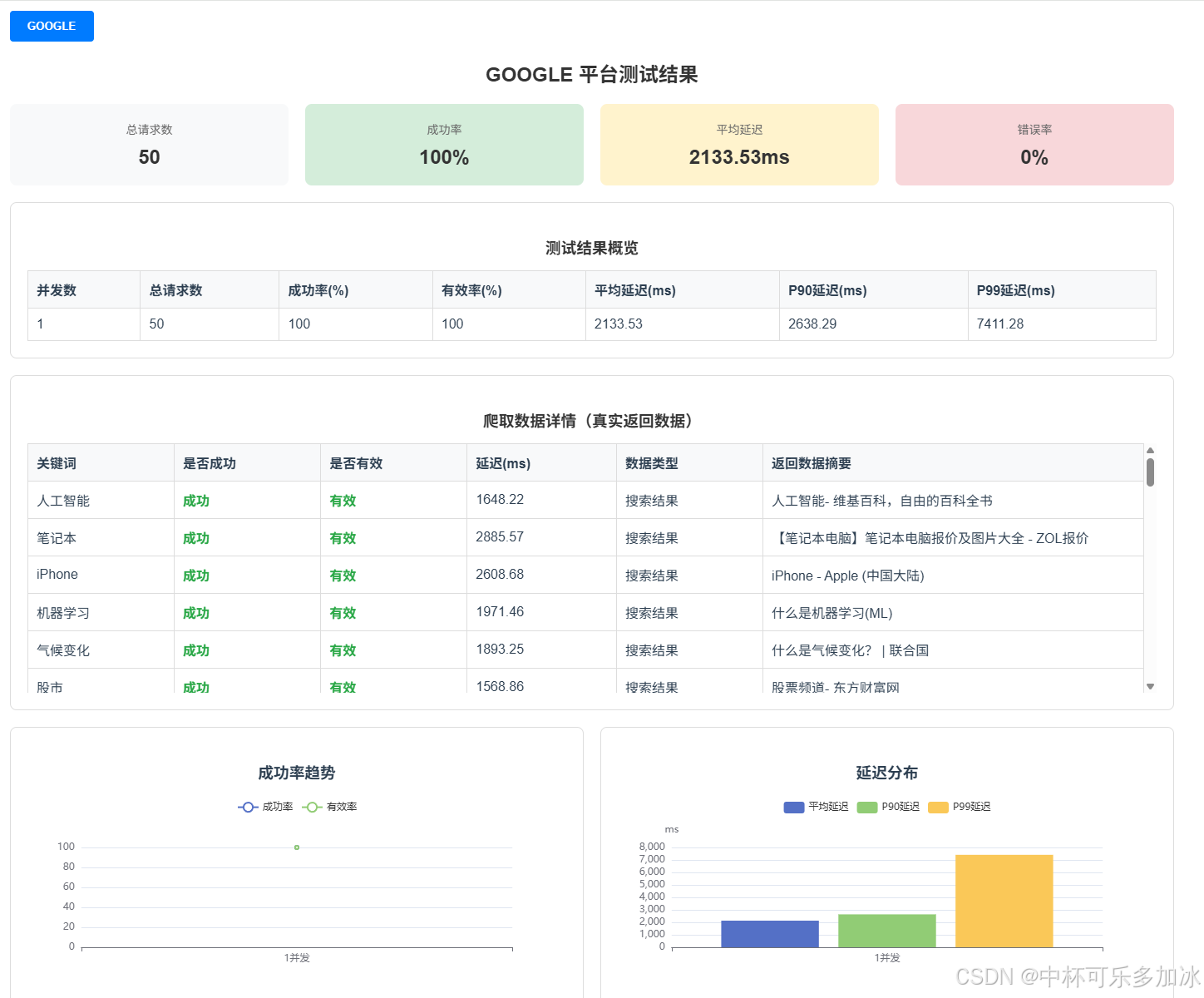The width and height of the screenshot is (1204, 998).
Task: Select the 1893.25 latency value
Action: [500, 650]
